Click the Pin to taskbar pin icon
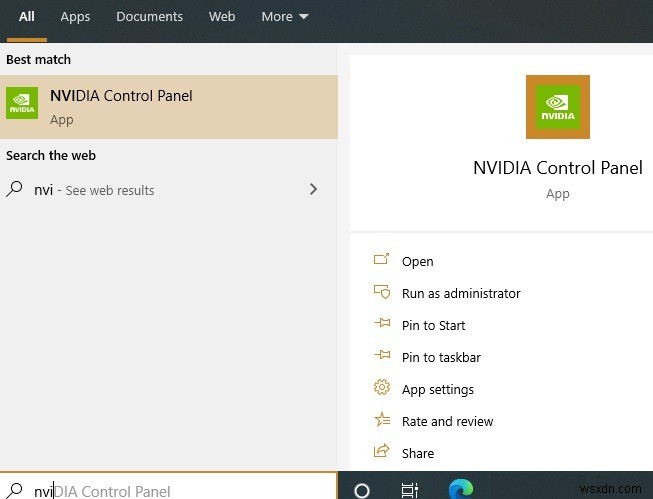Image resolution: width=653 pixels, height=499 pixels. point(381,356)
